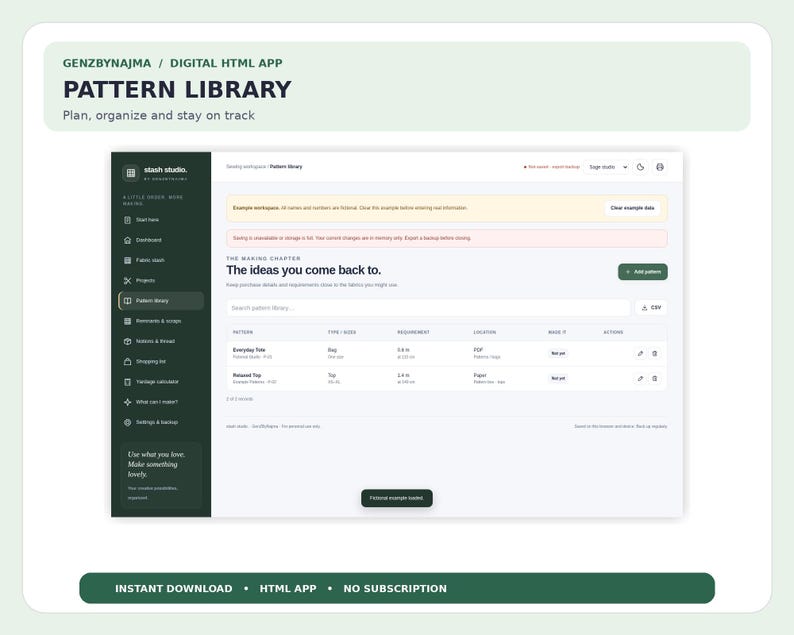Open the Shopping list bag icon

[128, 362]
